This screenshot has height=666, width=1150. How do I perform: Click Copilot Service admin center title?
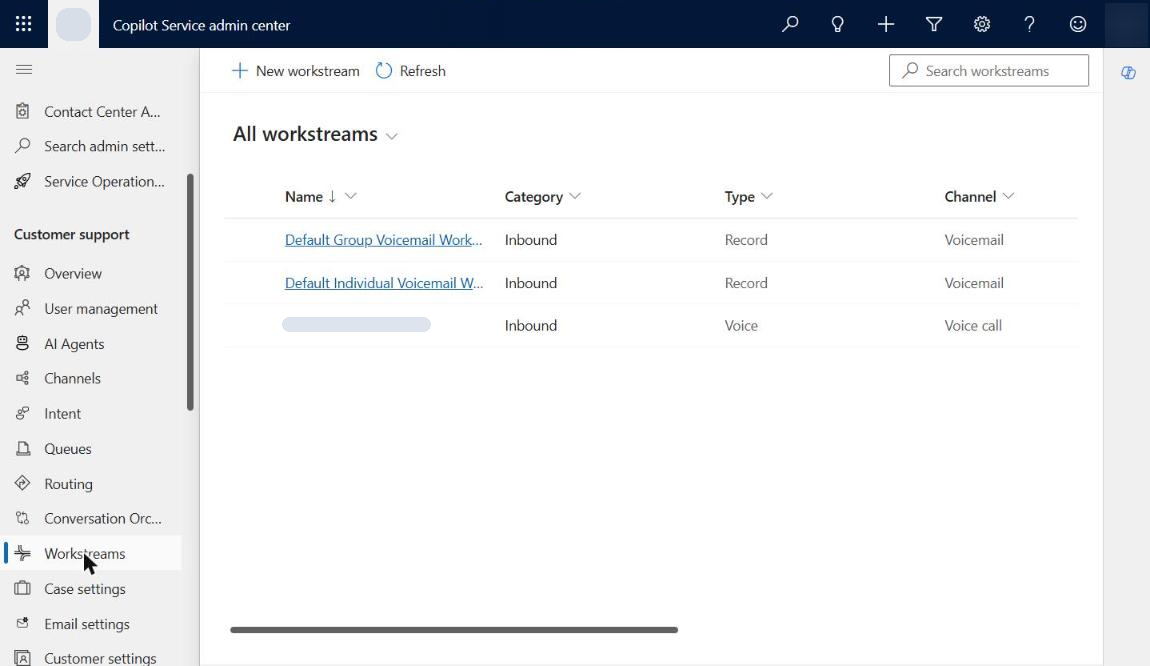click(201, 25)
